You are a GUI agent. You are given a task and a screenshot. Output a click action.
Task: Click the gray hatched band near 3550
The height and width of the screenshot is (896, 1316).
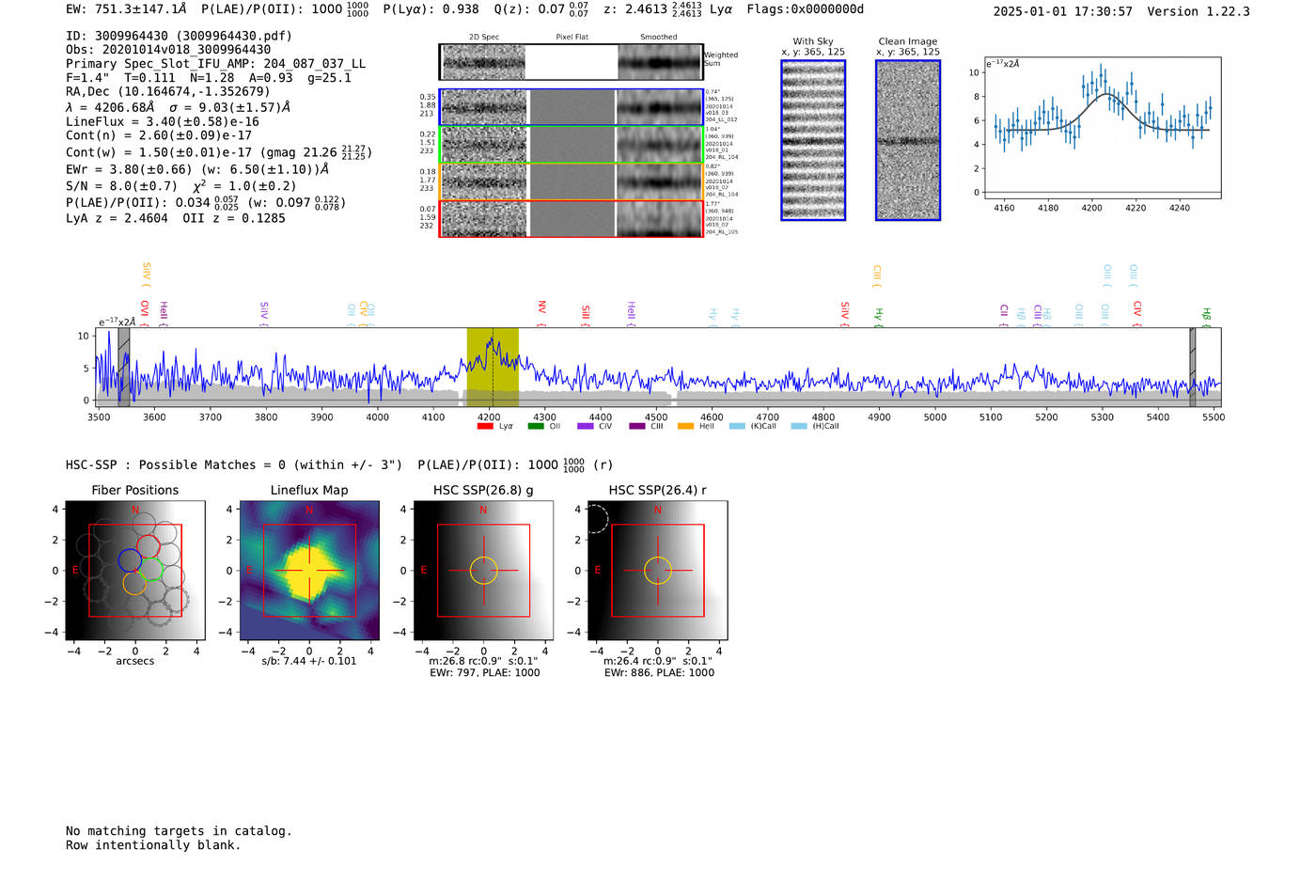point(124,367)
